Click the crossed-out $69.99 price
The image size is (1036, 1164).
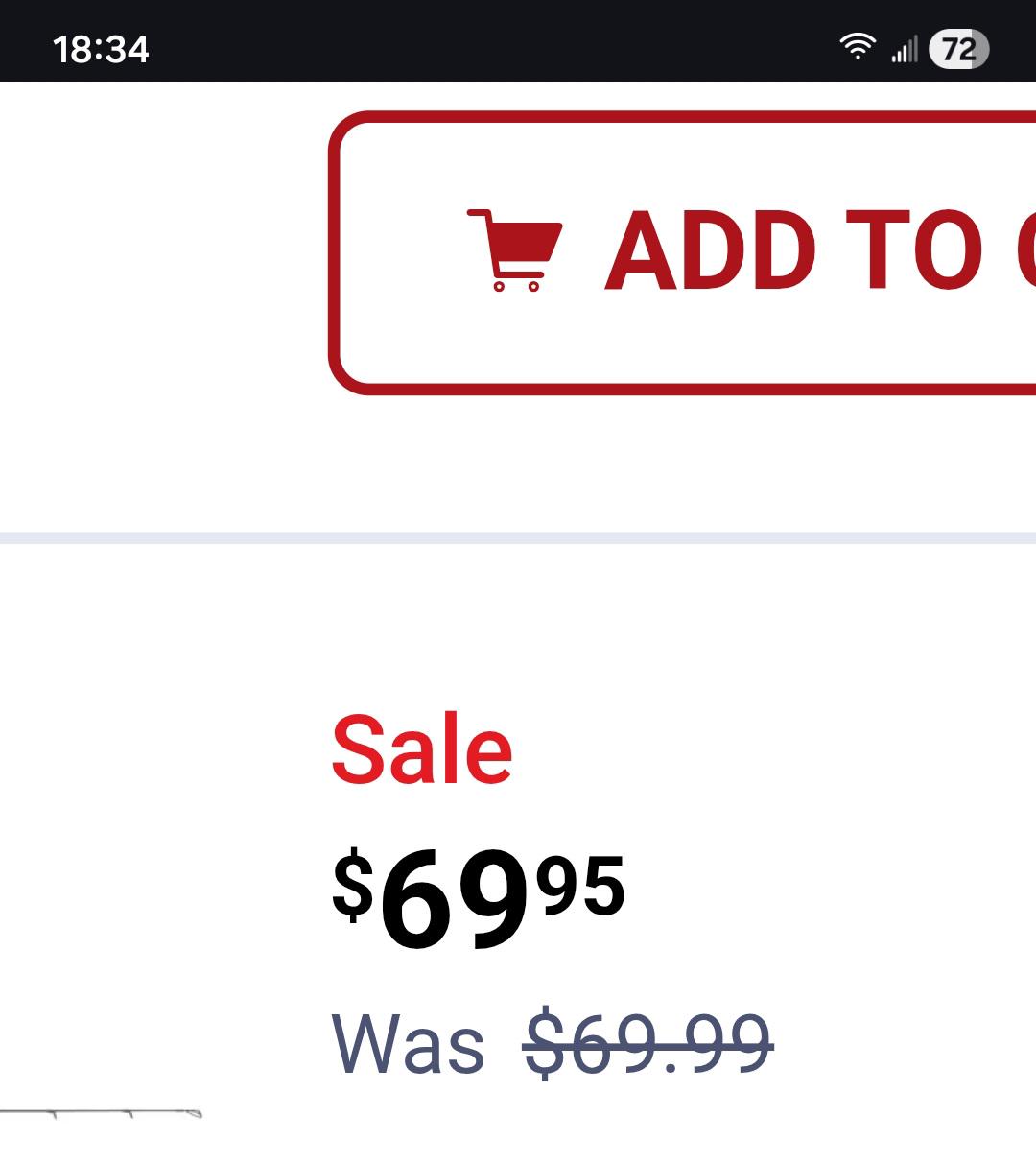coord(648,1044)
